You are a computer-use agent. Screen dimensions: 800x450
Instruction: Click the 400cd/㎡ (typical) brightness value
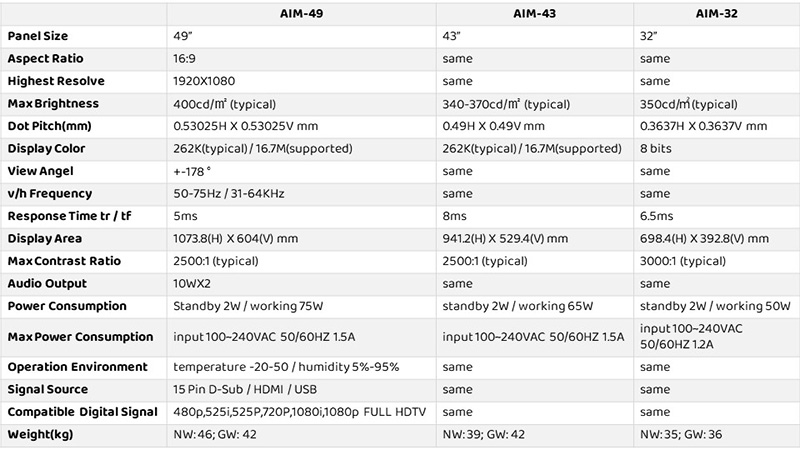tap(225, 103)
